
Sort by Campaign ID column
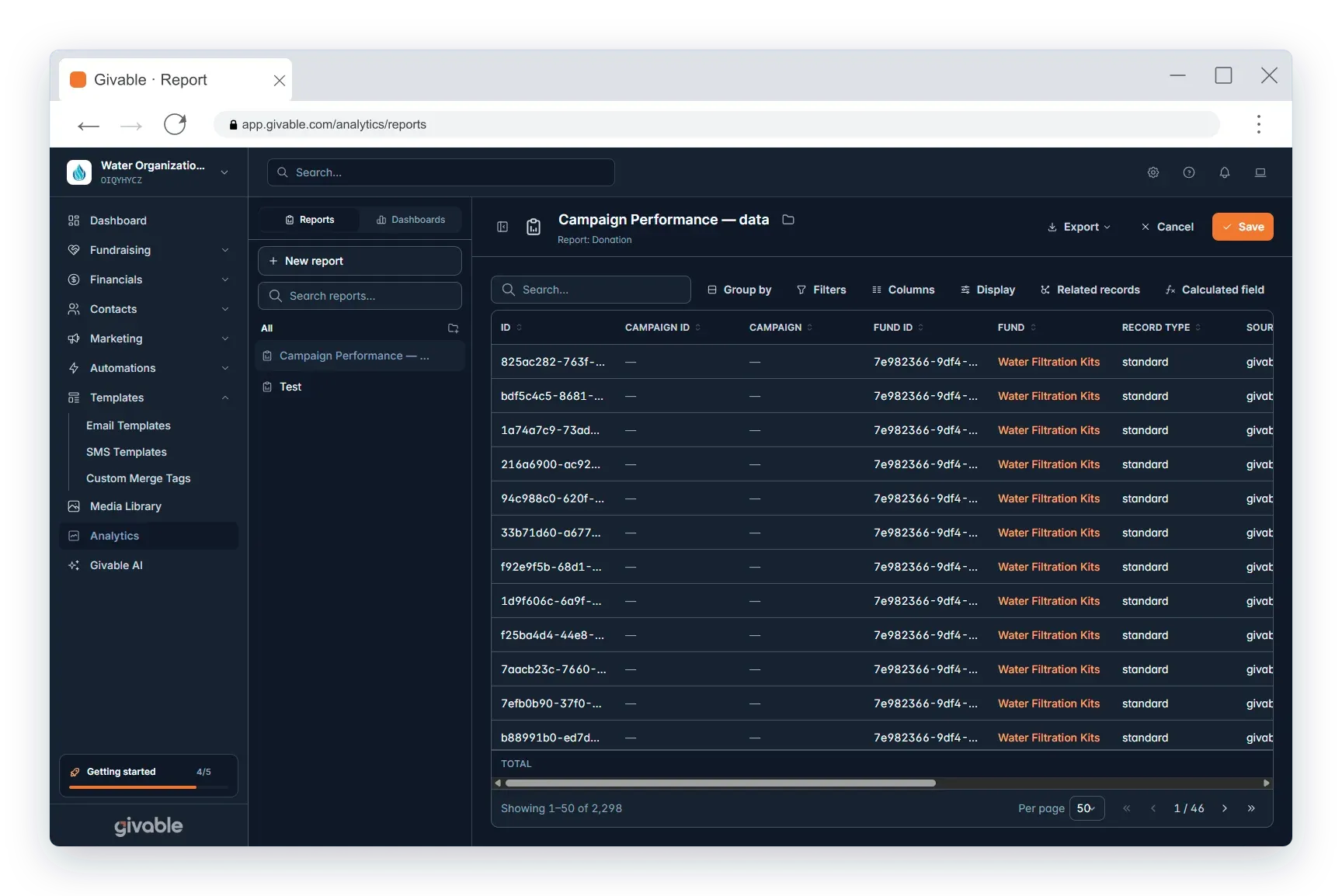[x=662, y=328]
